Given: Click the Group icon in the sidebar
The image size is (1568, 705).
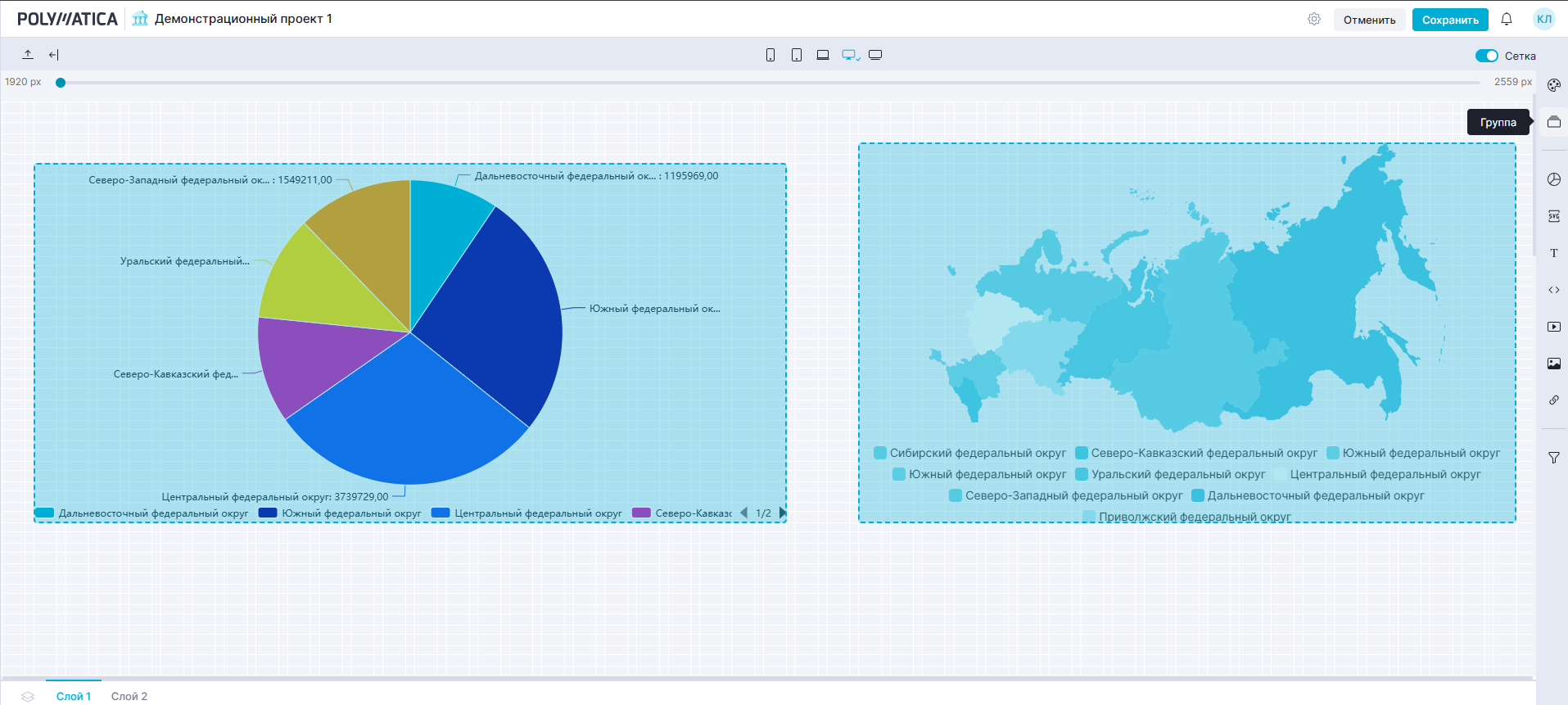Looking at the screenshot, I should coord(1553,122).
